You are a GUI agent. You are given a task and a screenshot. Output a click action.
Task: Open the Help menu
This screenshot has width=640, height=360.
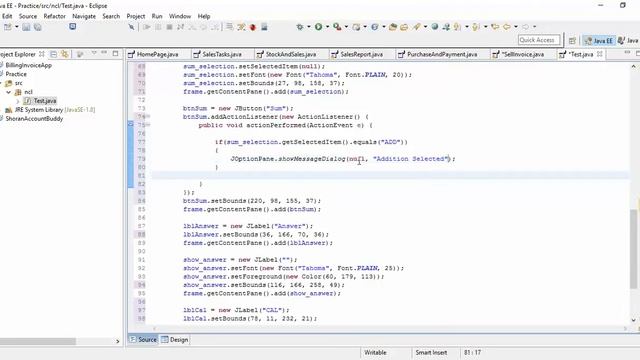(204, 16)
